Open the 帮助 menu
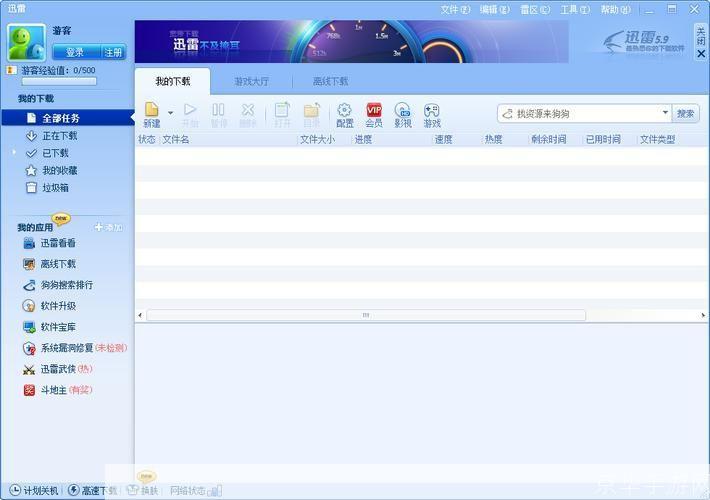Image resolution: width=710 pixels, height=500 pixels. point(615,10)
